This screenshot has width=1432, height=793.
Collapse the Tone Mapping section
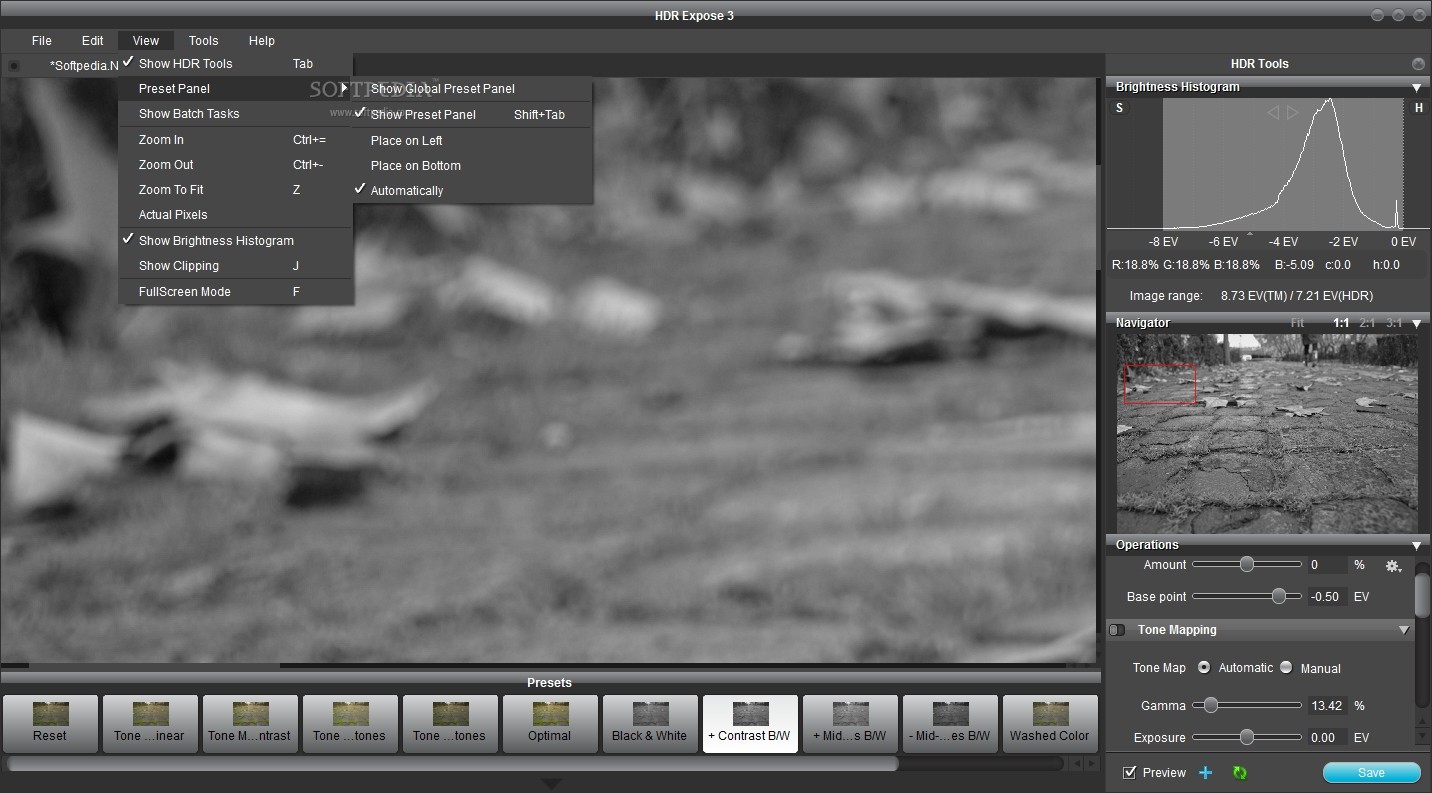pos(1404,630)
